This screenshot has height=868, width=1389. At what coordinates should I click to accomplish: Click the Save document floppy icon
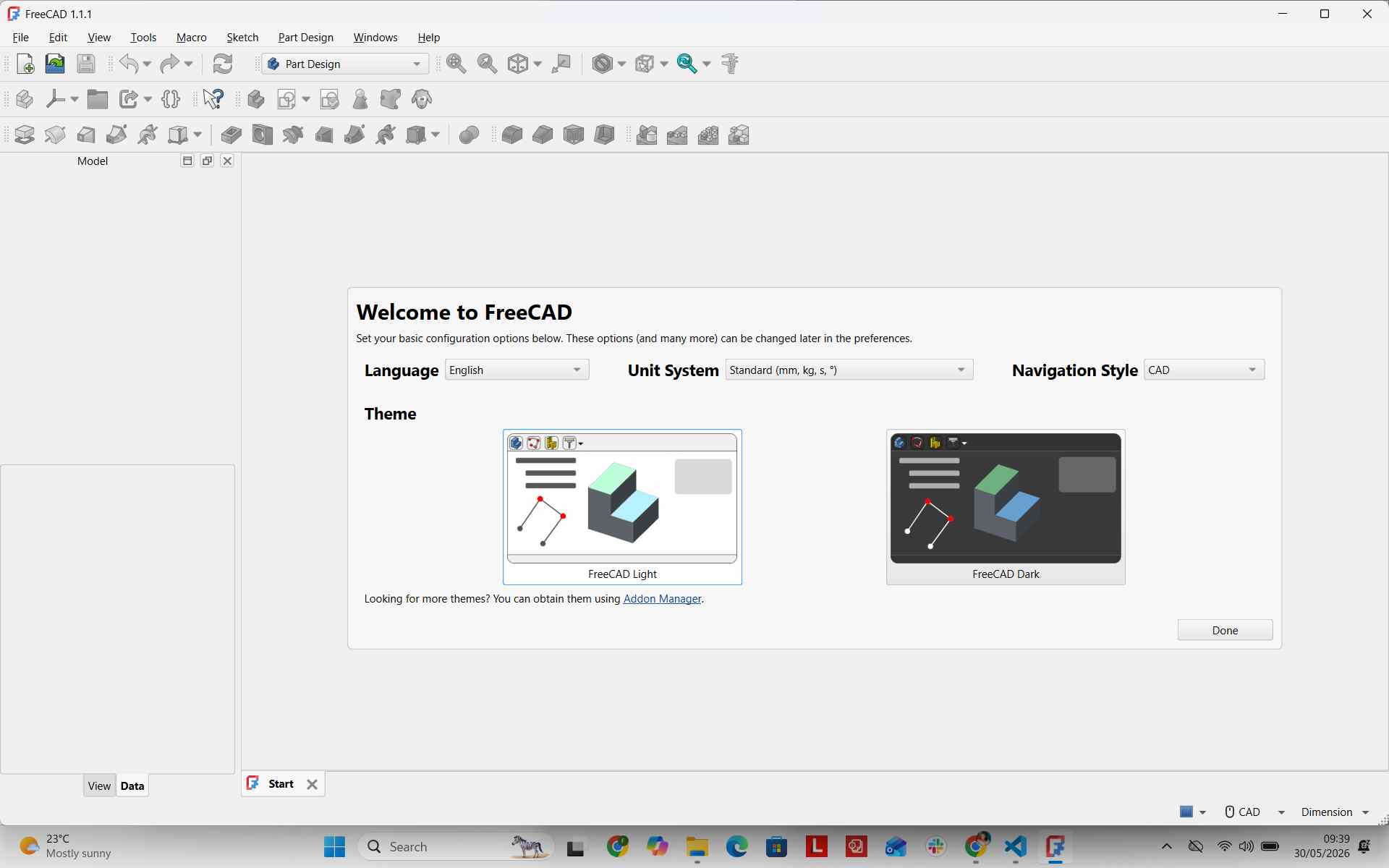click(x=86, y=64)
